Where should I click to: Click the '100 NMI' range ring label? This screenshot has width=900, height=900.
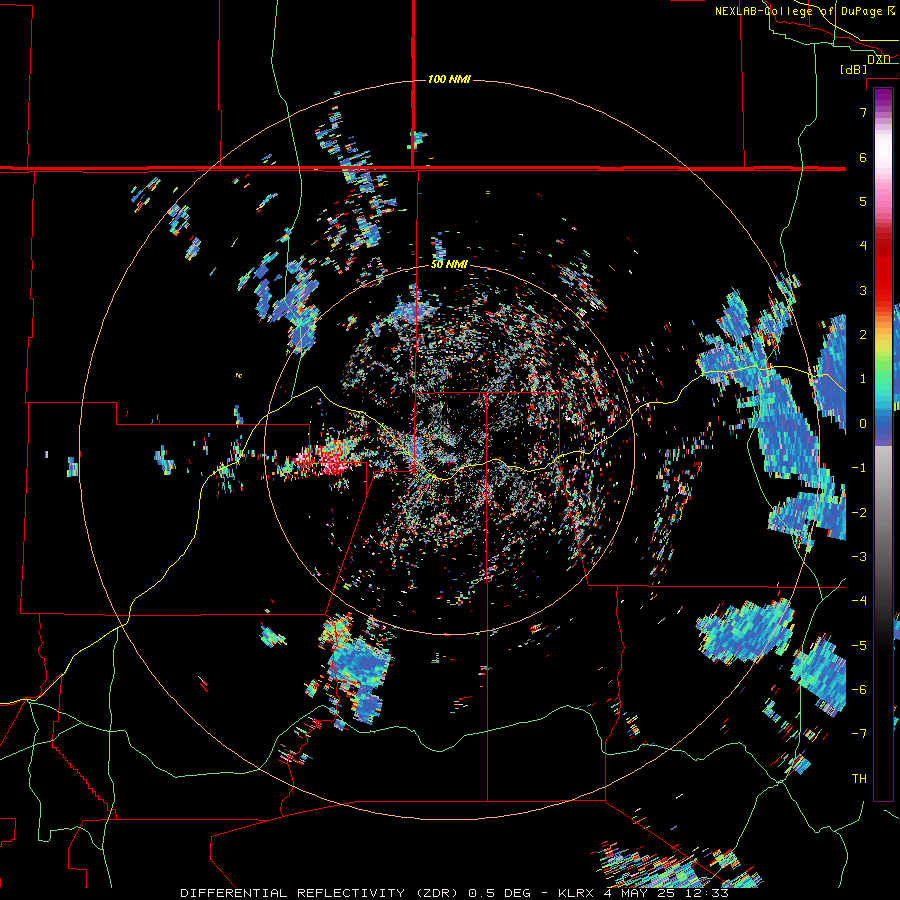(x=449, y=79)
